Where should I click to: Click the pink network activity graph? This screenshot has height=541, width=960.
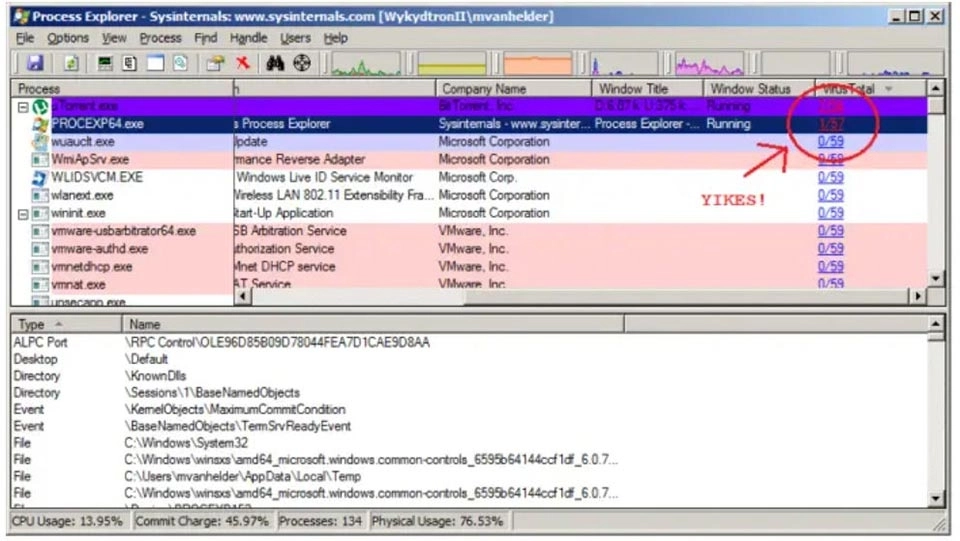pos(709,64)
